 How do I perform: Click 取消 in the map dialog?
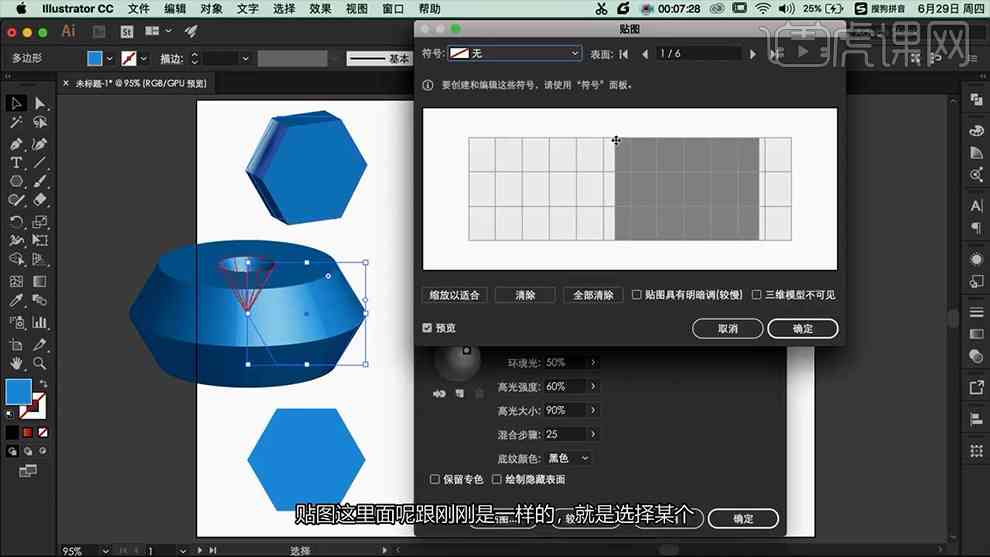[727, 328]
